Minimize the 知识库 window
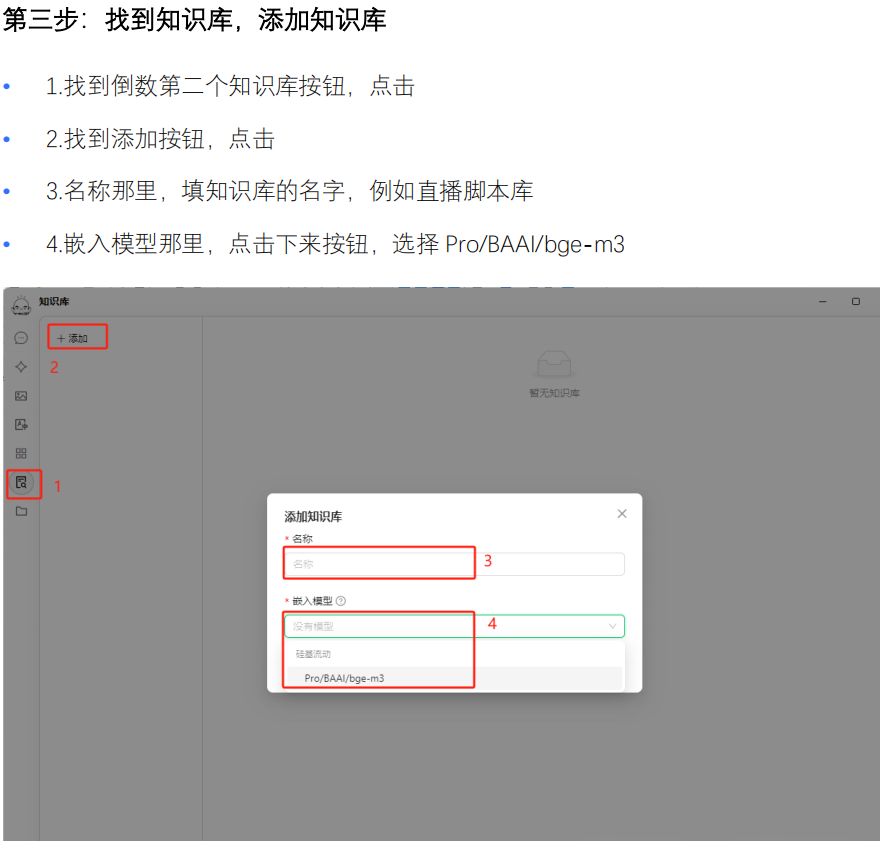Viewport: 880px width, 841px height. (823, 302)
